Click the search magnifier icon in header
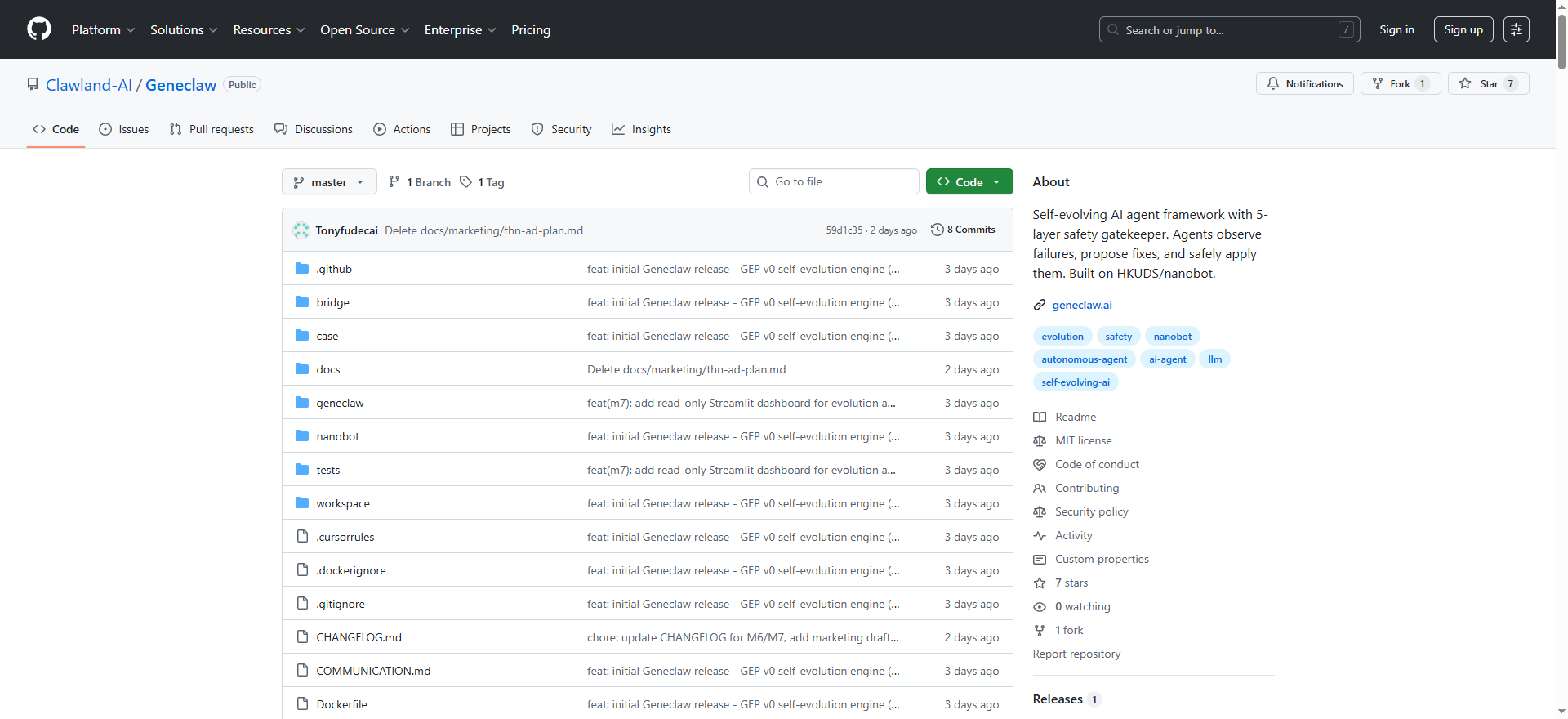This screenshot has height=719, width=1568. 1113,29
